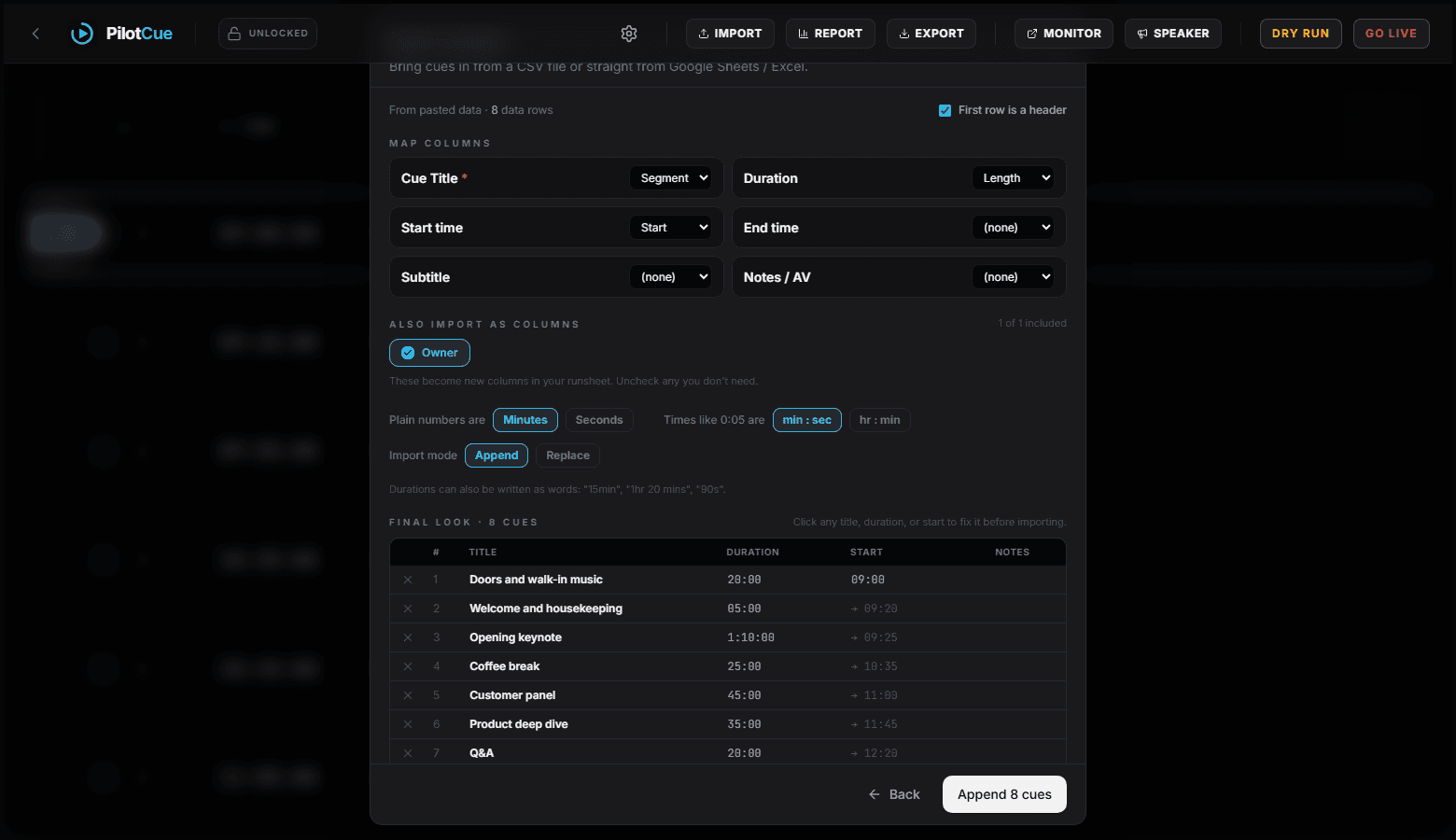Choose Replace import mode

567,455
